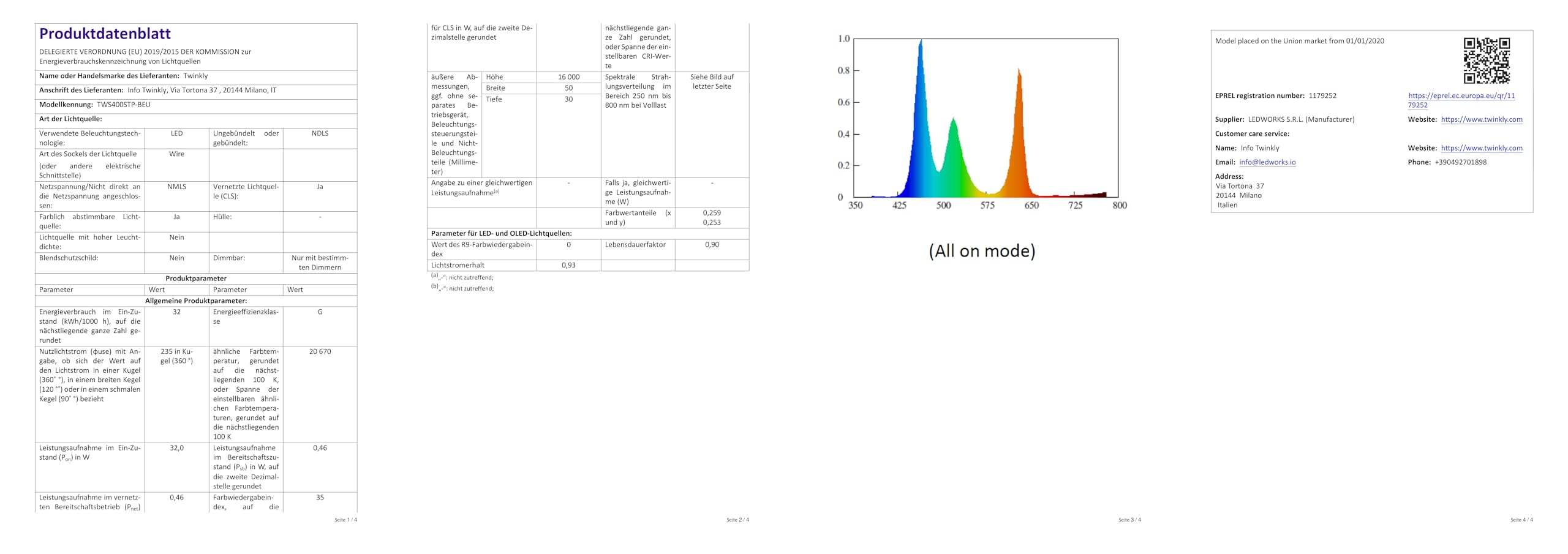Select the "Nur mit bestimmten Dimmern" value
The image size is (1568, 554).
320,263
